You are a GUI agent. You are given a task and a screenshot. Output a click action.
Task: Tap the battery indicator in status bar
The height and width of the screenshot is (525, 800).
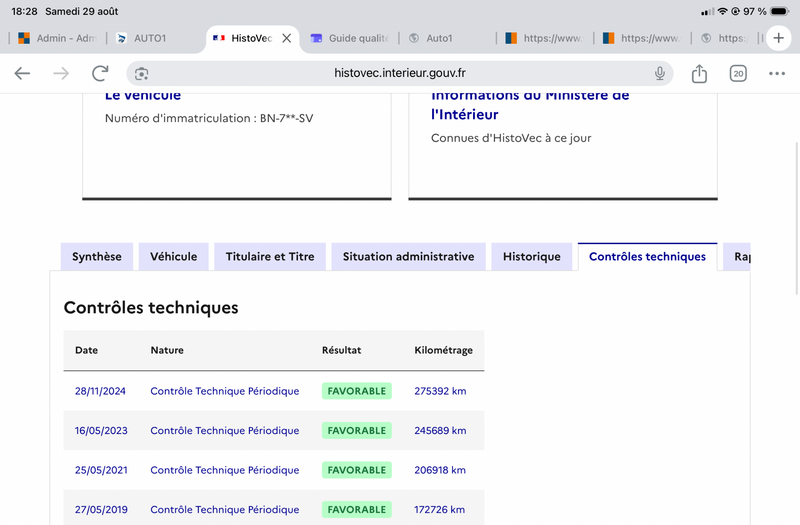[x=780, y=11]
